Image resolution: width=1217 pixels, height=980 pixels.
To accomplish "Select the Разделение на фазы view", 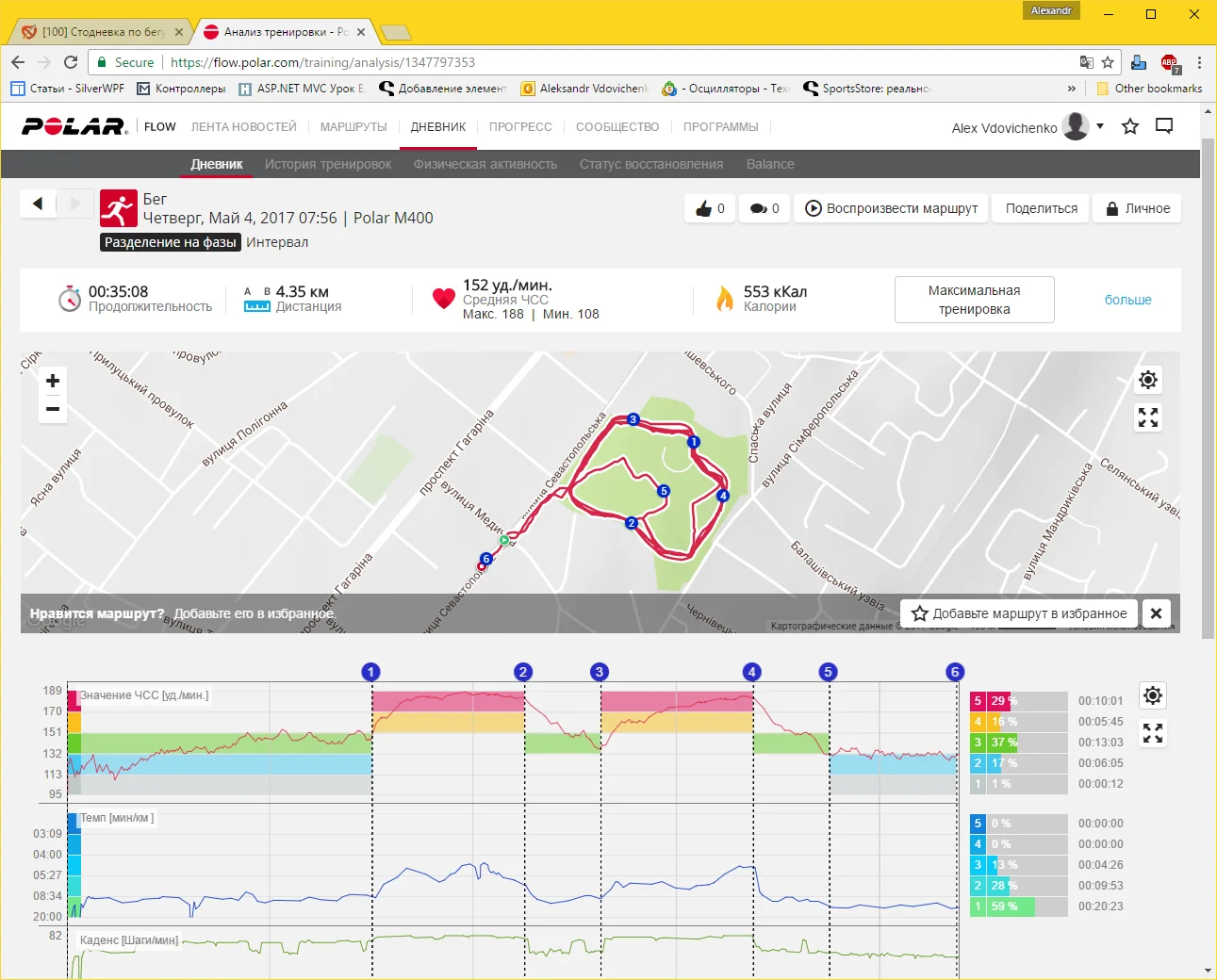I will pyautogui.click(x=170, y=242).
